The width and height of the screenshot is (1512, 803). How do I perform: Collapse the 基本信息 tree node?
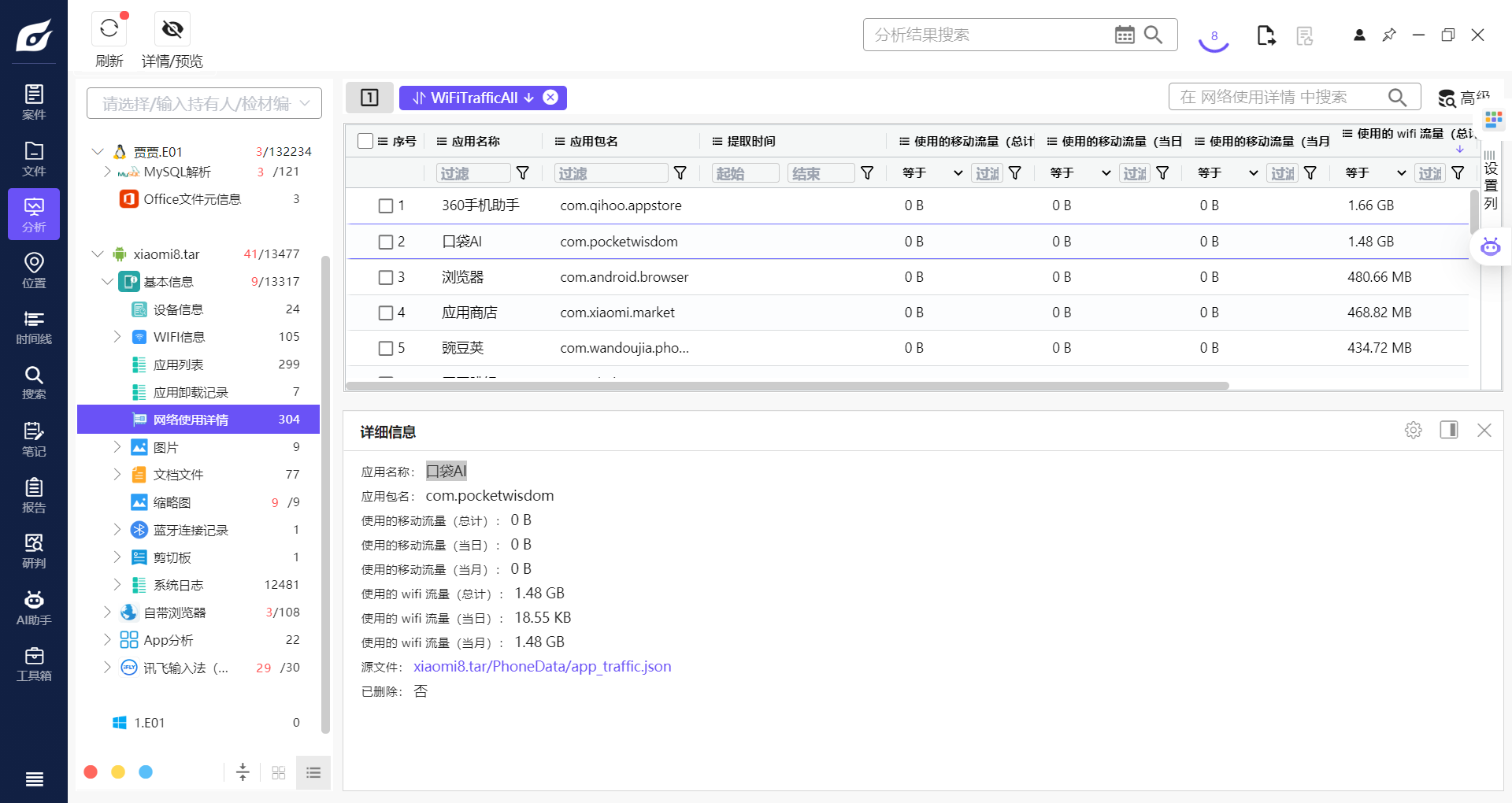[x=107, y=281]
